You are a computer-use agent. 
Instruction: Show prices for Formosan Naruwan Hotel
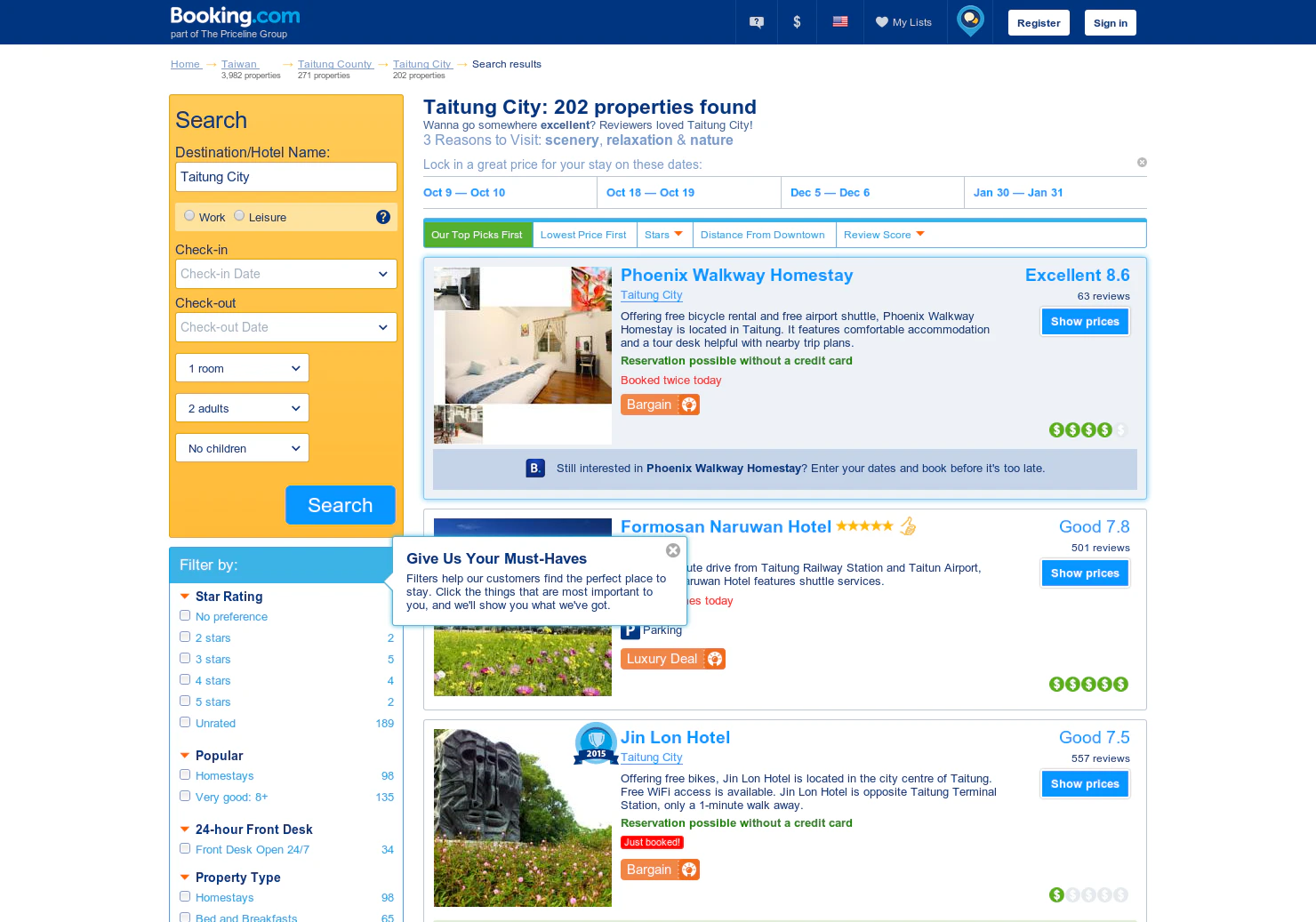click(x=1085, y=573)
